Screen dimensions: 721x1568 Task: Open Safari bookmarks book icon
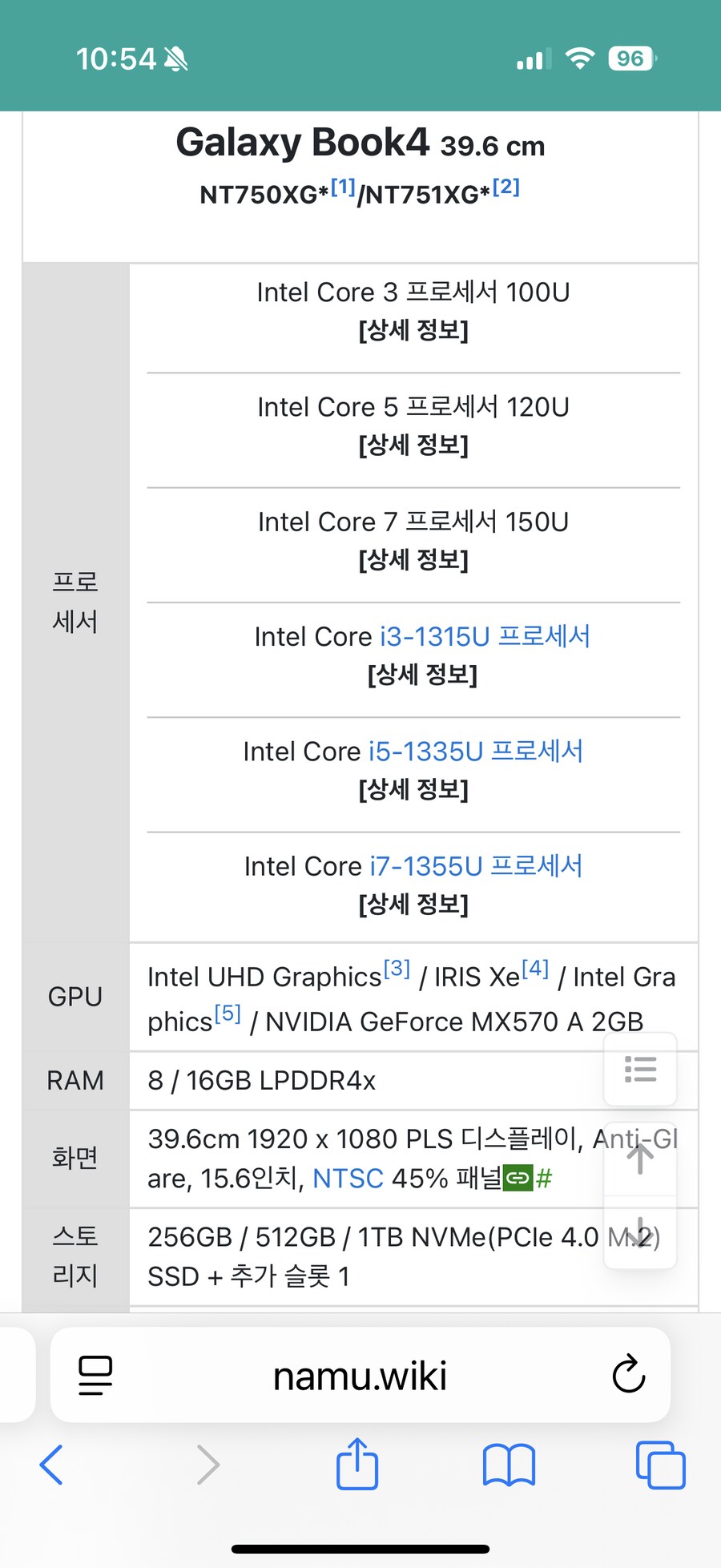coord(509,1465)
